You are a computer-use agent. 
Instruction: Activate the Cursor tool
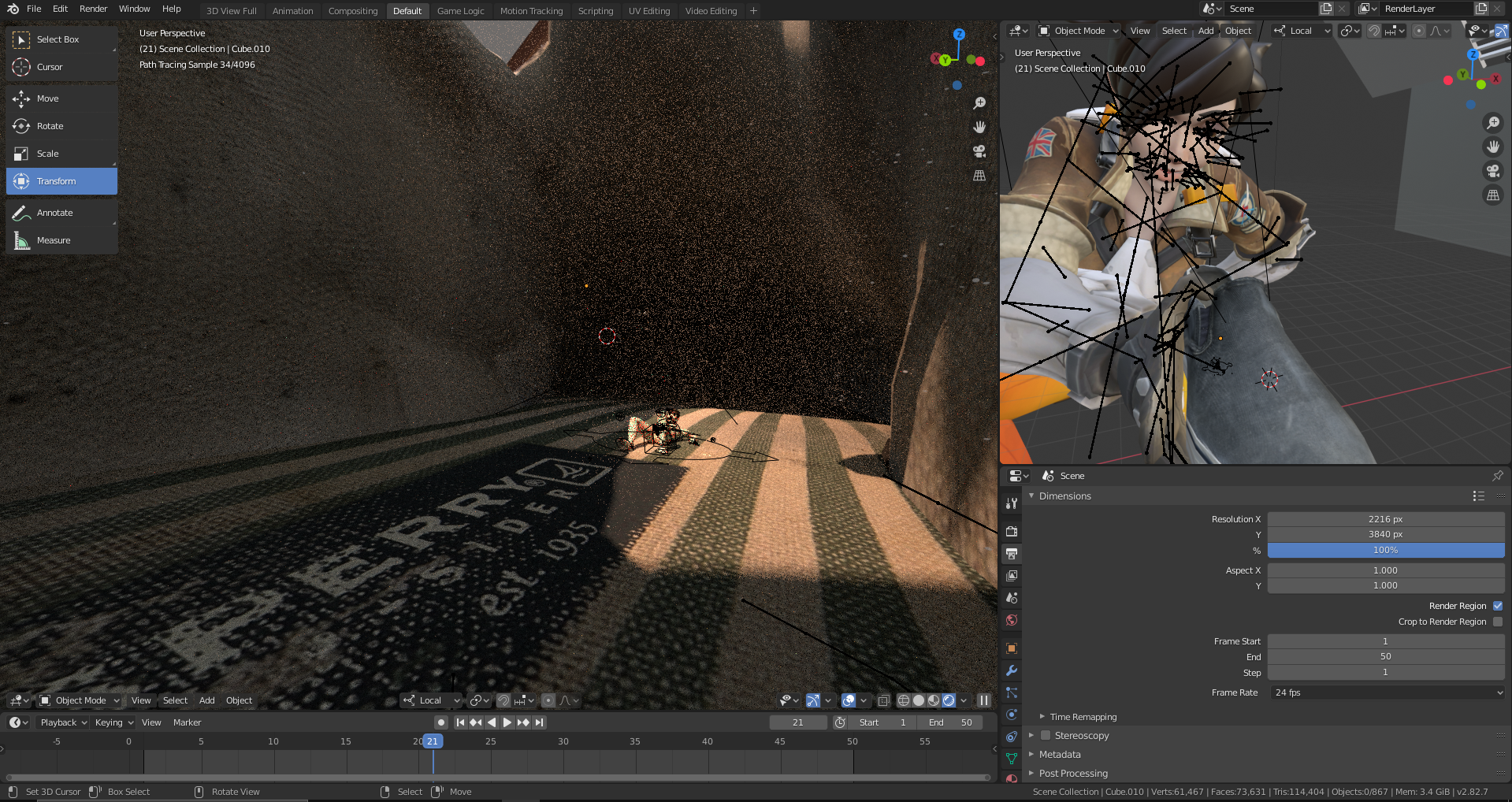tap(61, 67)
